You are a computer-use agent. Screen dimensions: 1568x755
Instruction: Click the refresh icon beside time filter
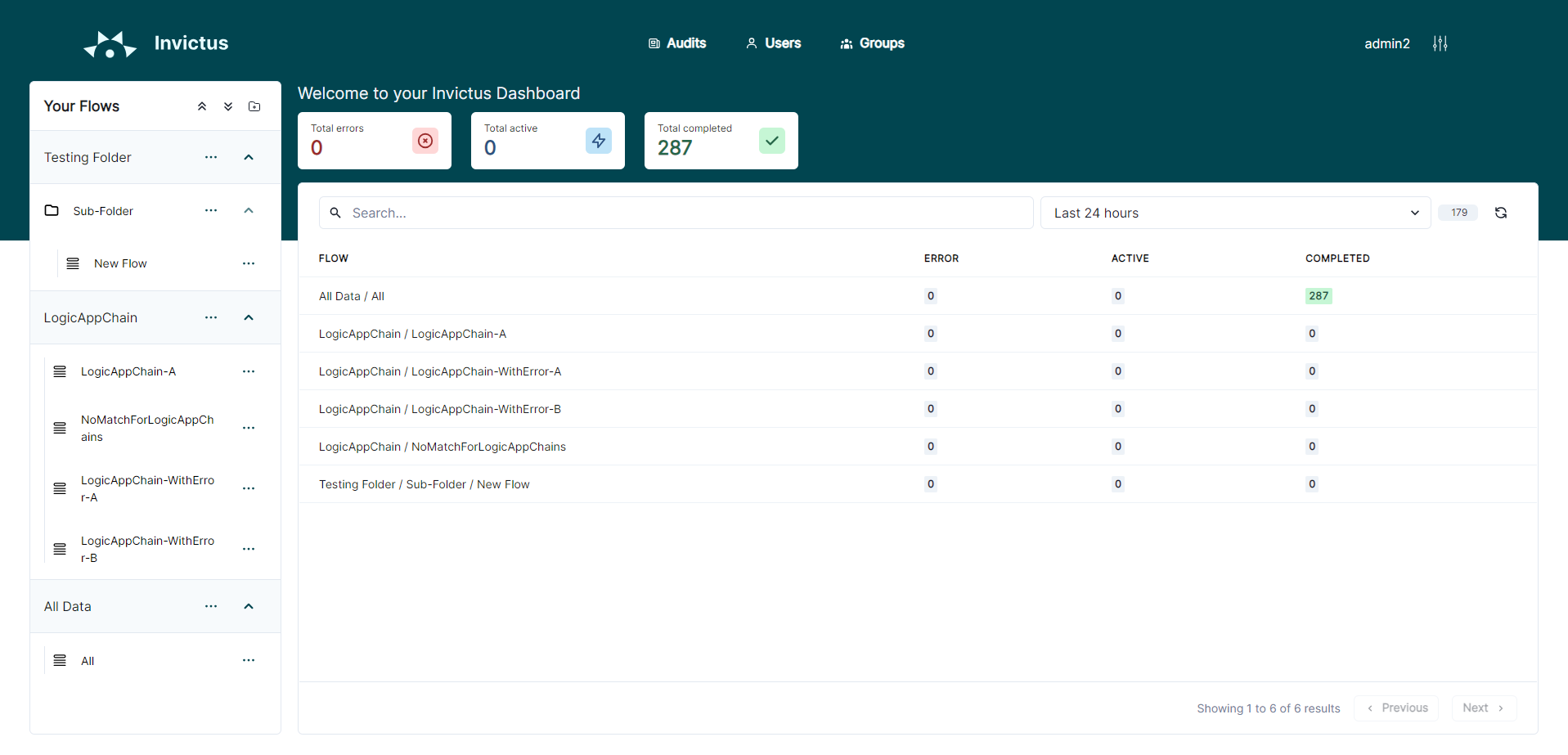(1500, 213)
